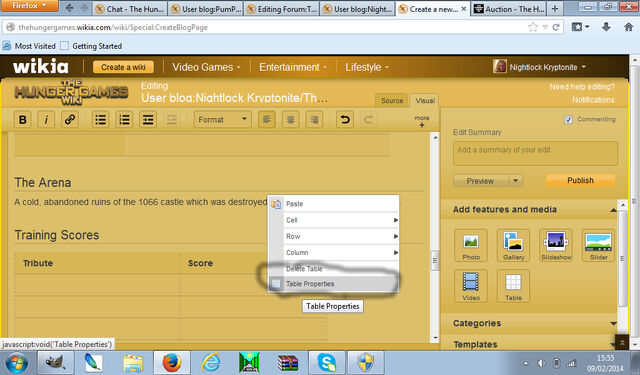
Task: Add a Video to the blog
Action: (471, 286)
